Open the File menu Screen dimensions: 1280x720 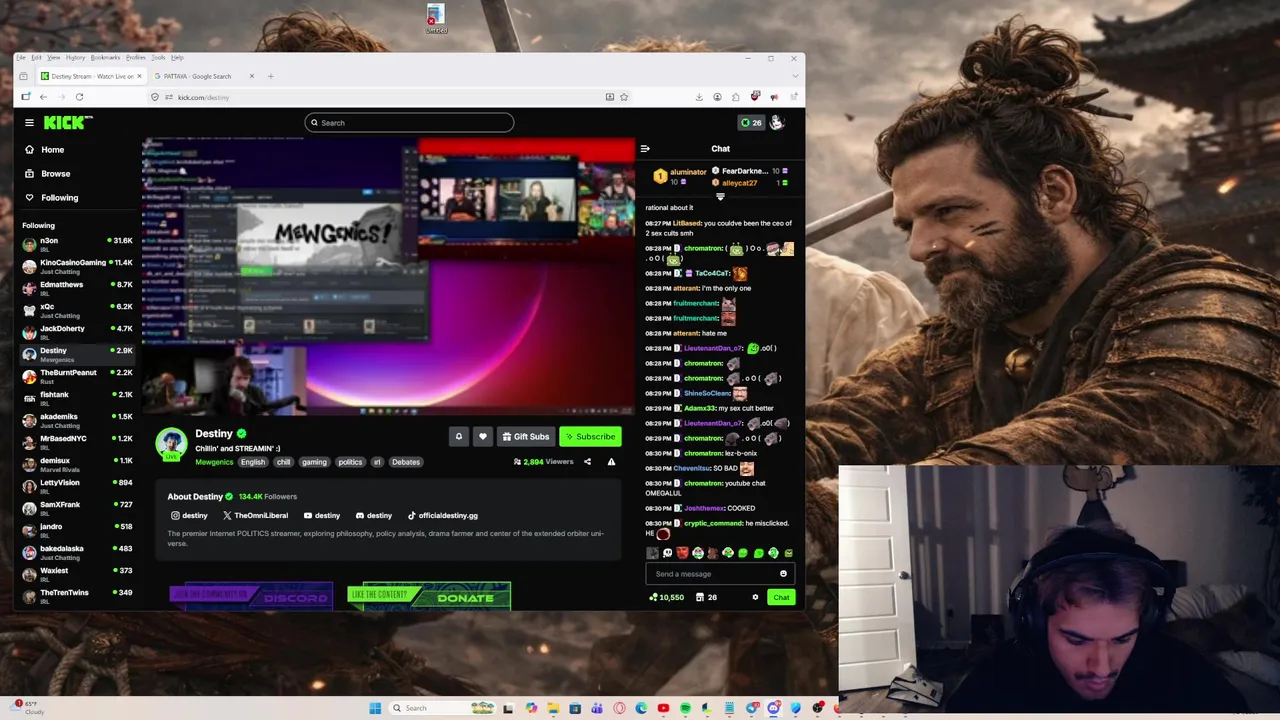[21, 57]
